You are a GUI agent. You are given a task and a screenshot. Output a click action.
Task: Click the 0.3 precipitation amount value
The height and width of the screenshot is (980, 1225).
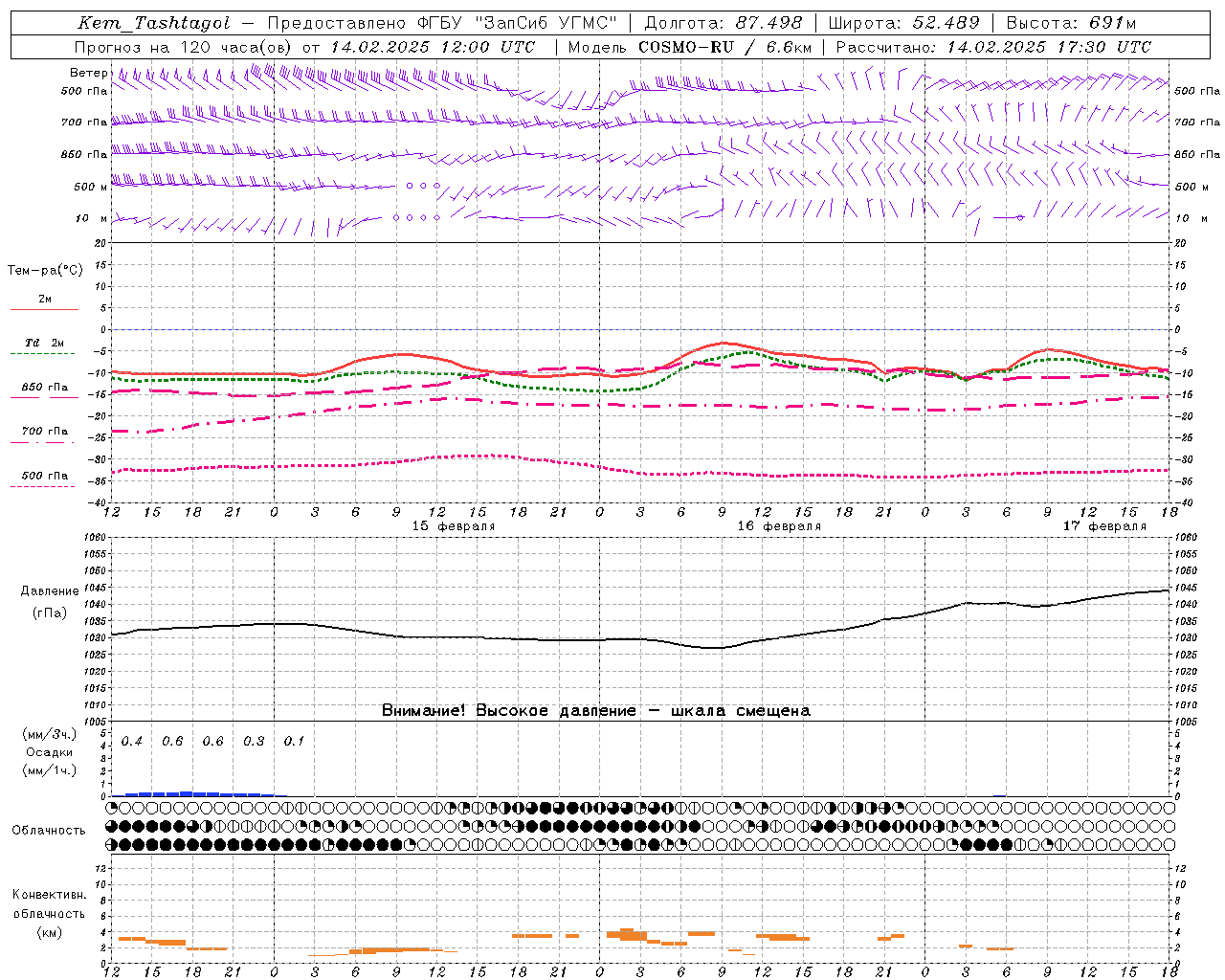(254, 742)
